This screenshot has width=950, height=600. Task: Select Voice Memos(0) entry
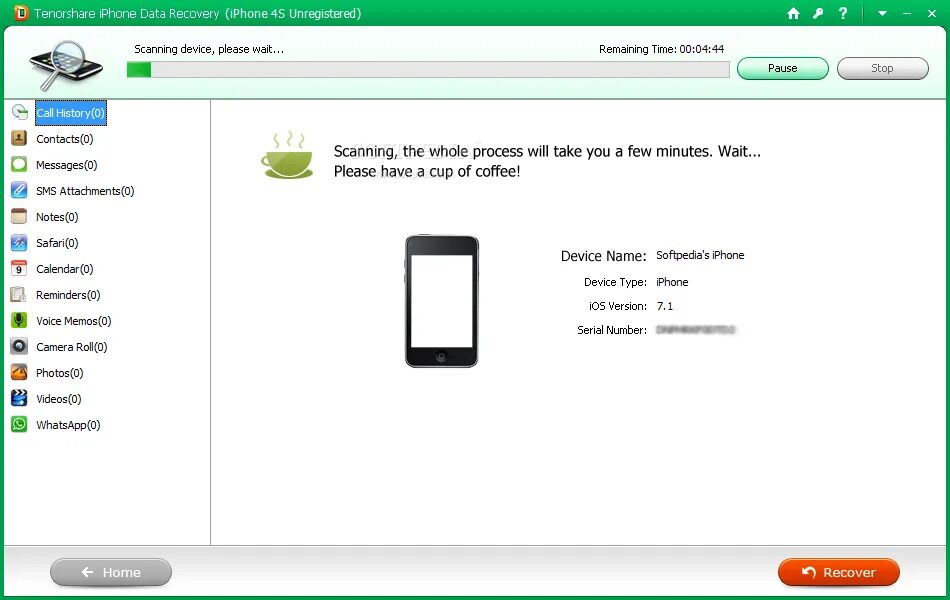tap(74, 321)
